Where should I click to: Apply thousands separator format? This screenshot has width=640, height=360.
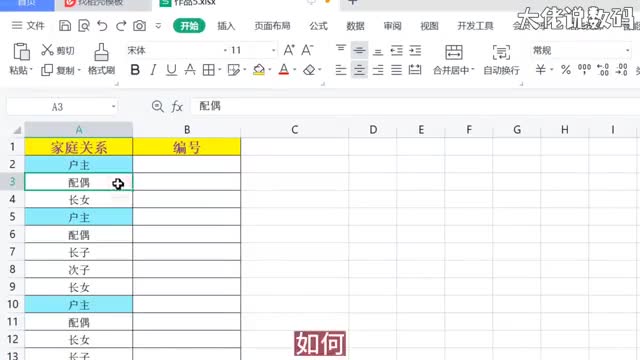(x=584, y=70)
